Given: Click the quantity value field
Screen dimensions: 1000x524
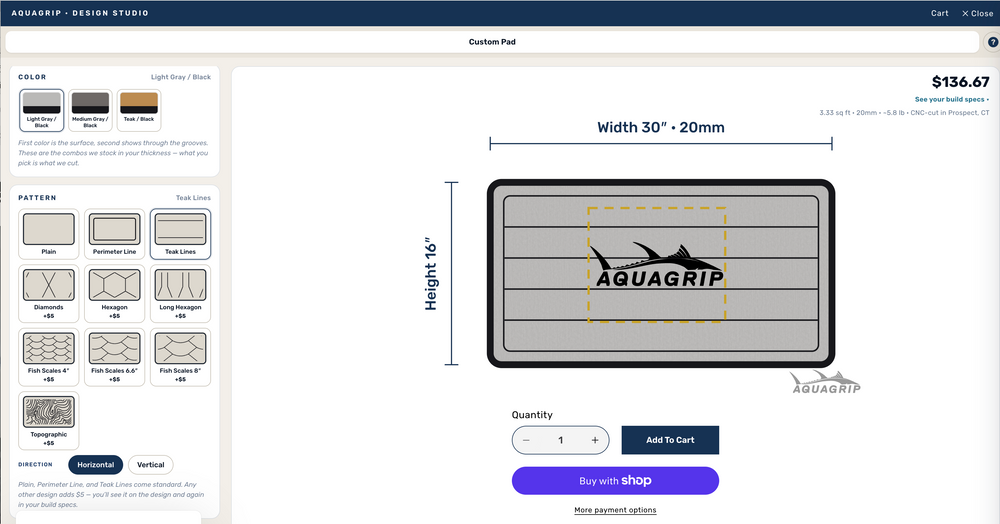Looking at the screenshot, I should coord(561,440).
